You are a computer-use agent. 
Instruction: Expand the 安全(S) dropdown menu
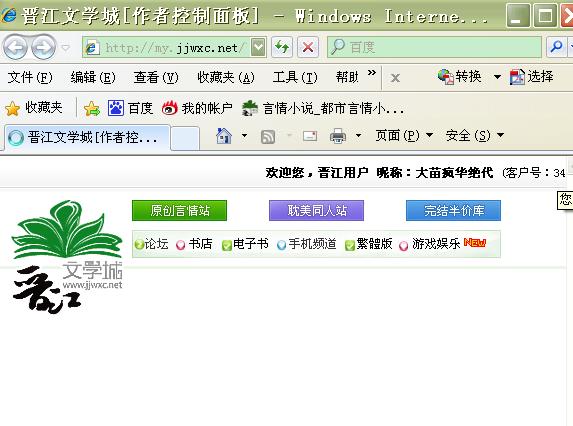[x=475, y=136]
